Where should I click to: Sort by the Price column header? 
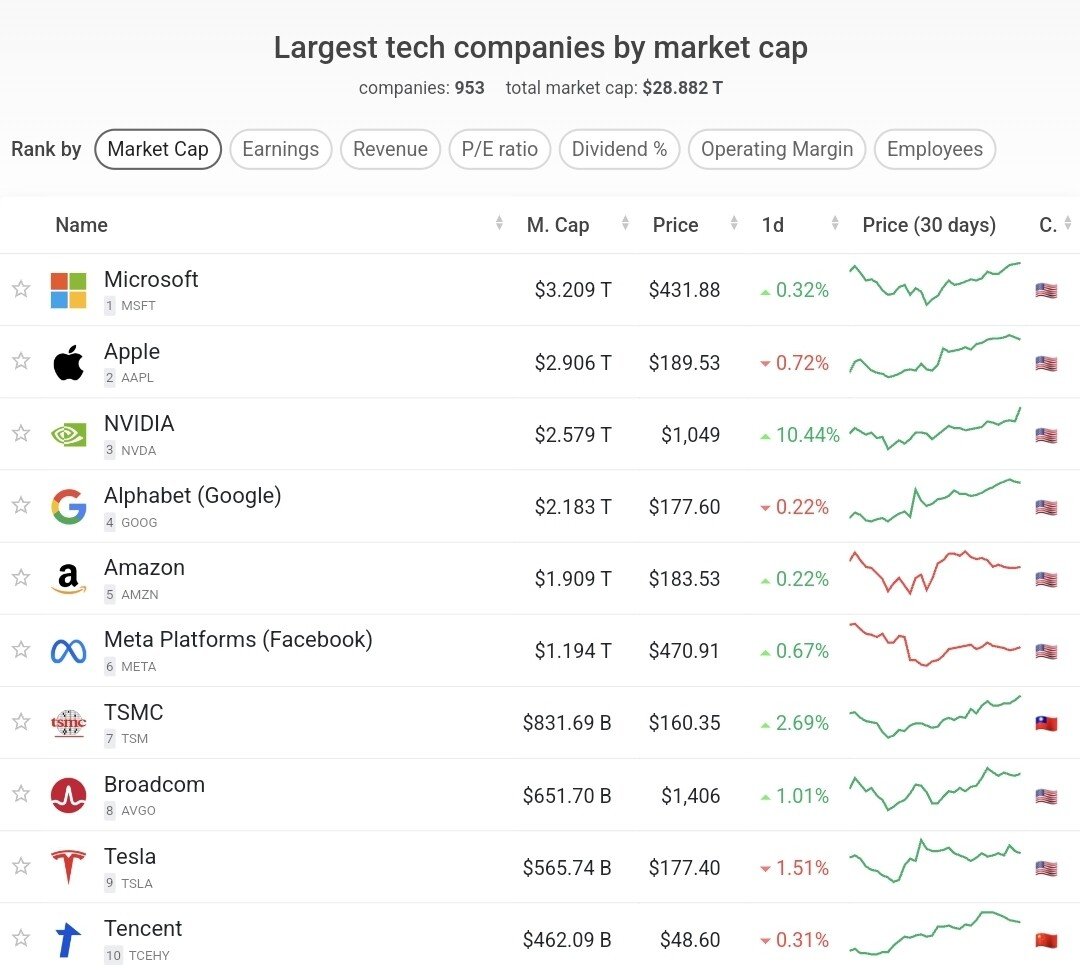(x=675, y=225)
